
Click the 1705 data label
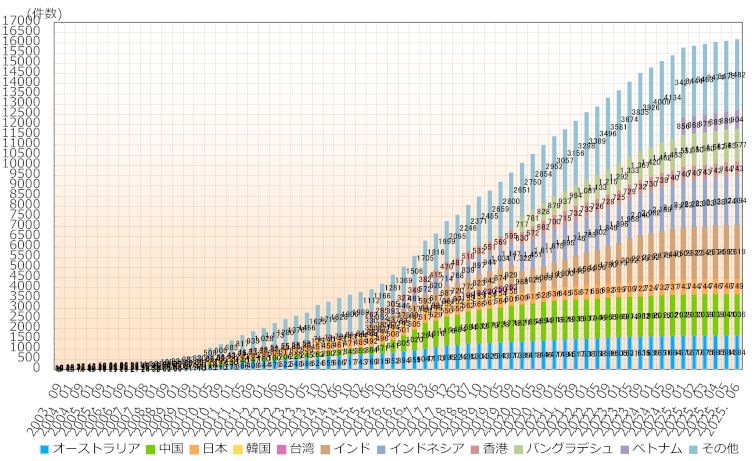coord(425,258)
